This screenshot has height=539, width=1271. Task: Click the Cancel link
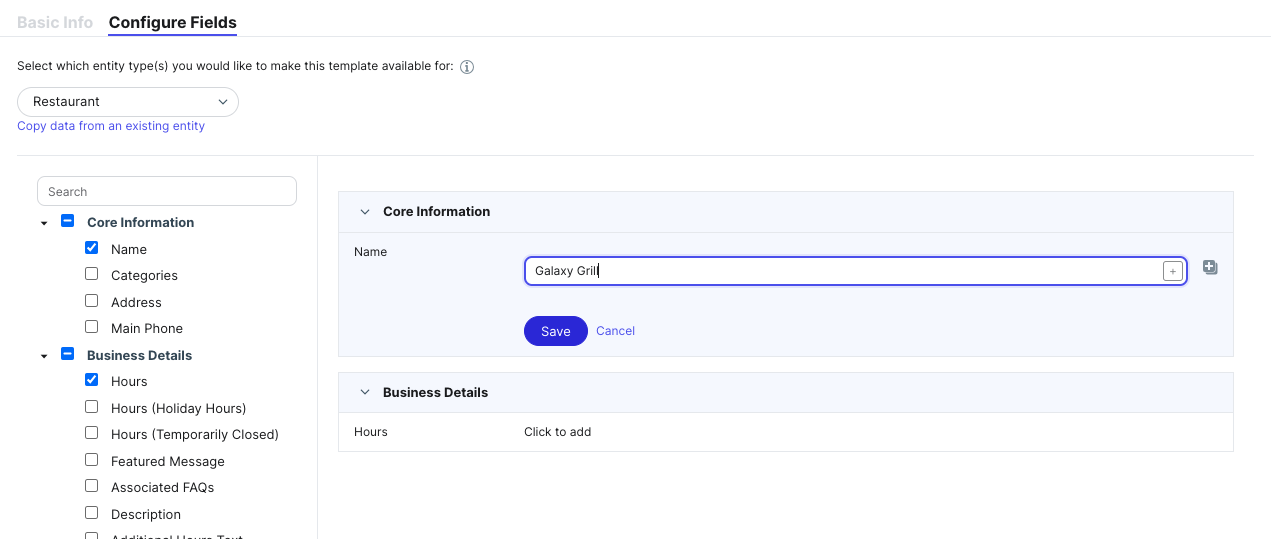click(x=615, y=331)
